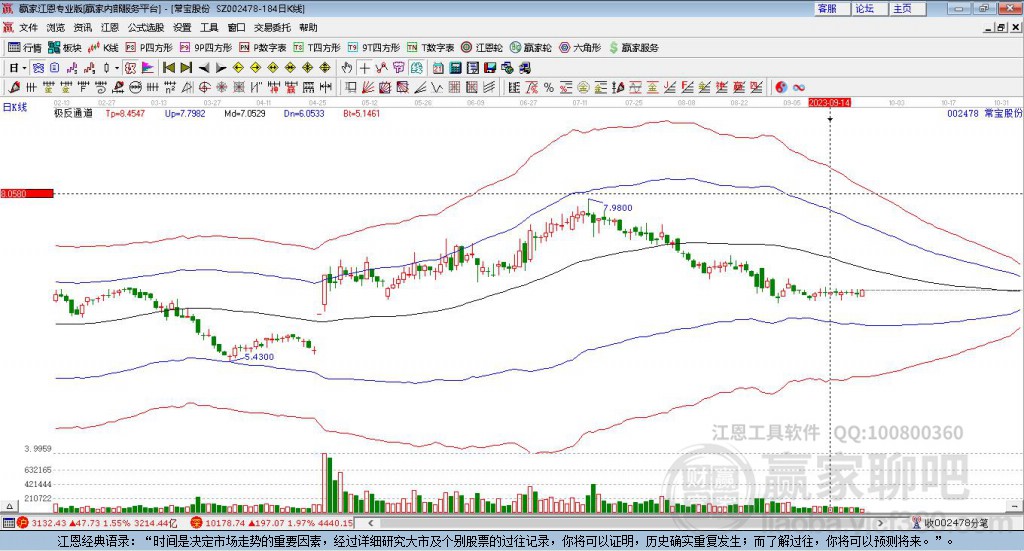Open the 帮助 menu
The image size is (1024, 551).
[308, 27]
